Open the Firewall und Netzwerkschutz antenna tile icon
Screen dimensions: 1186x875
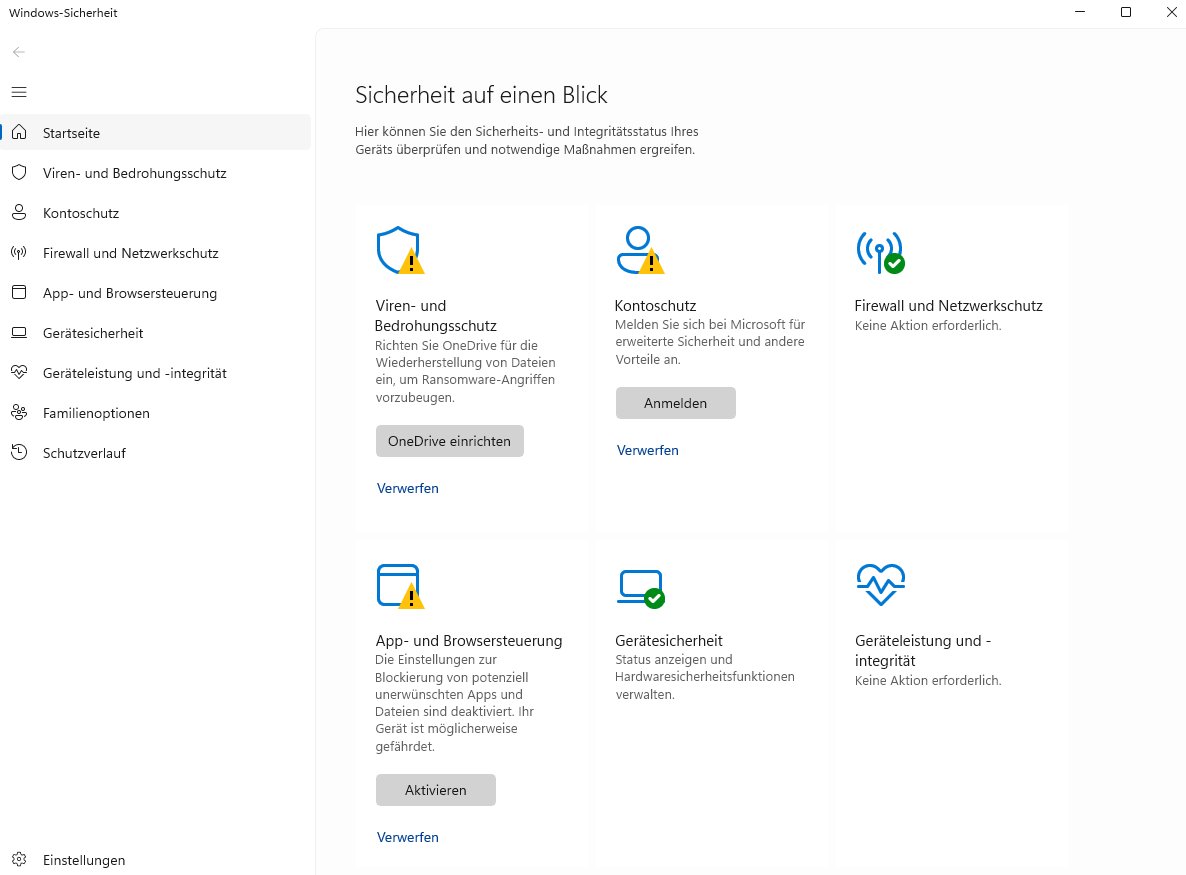(879, 250)
